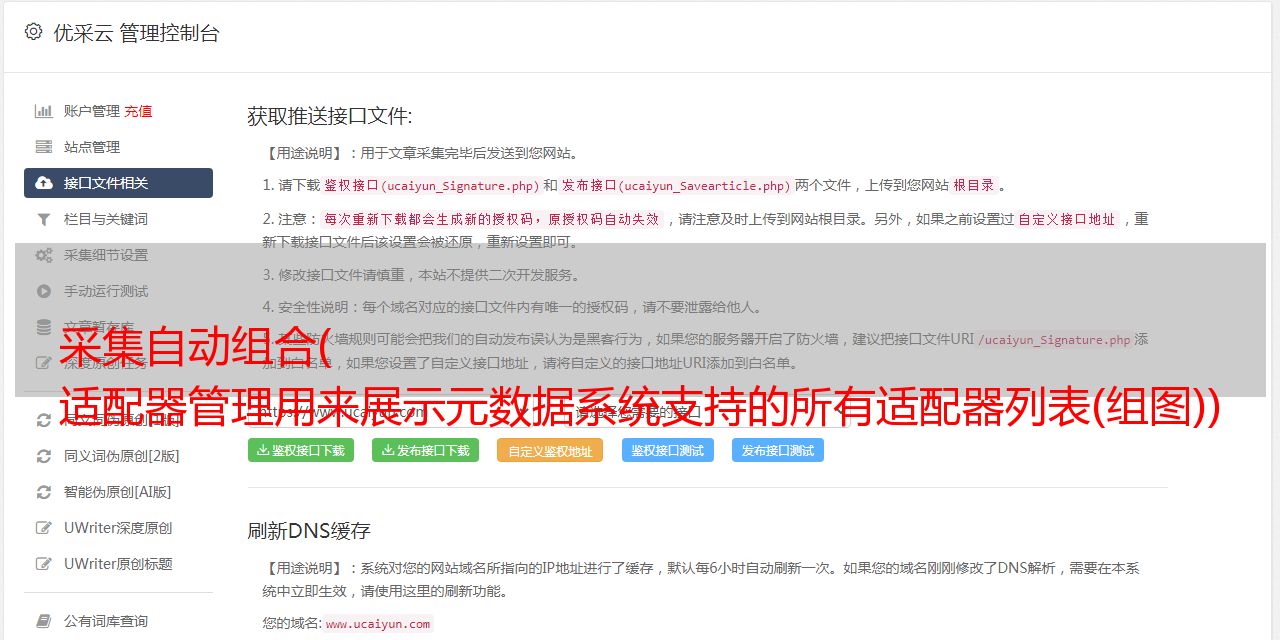Open 站点管理 via its server icon

coord(44,147)
